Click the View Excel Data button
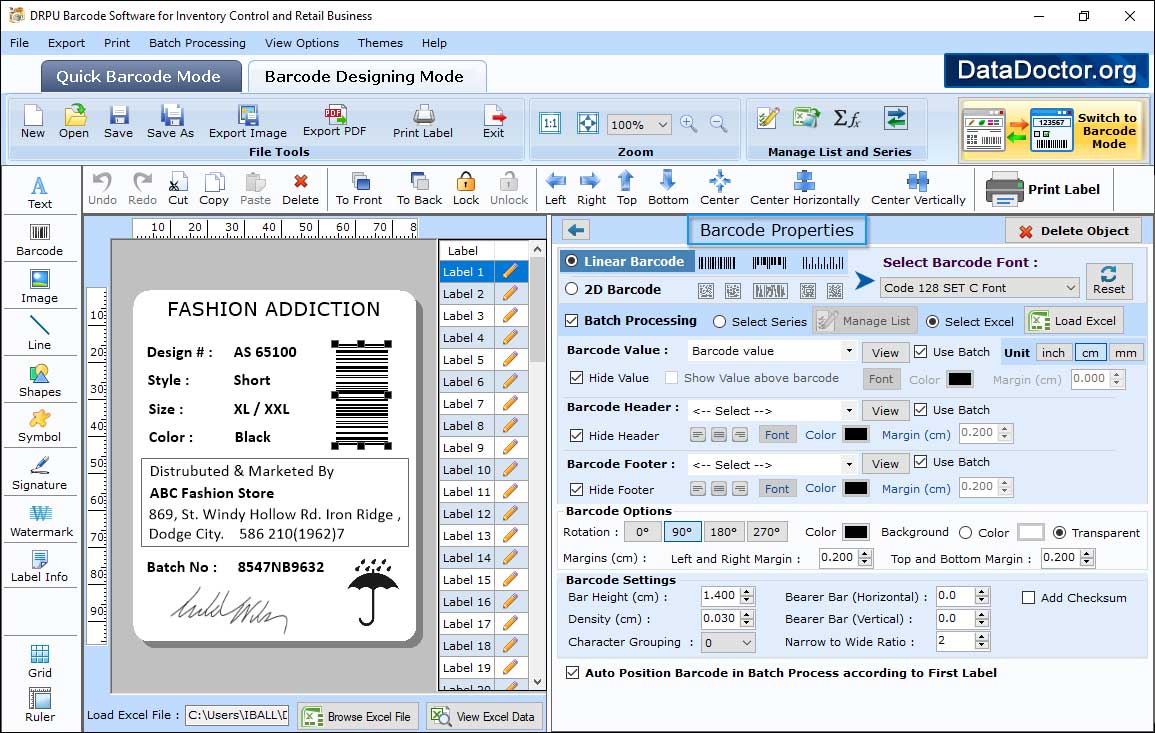This screenshot has width=1155, height=733. point(485,716)
